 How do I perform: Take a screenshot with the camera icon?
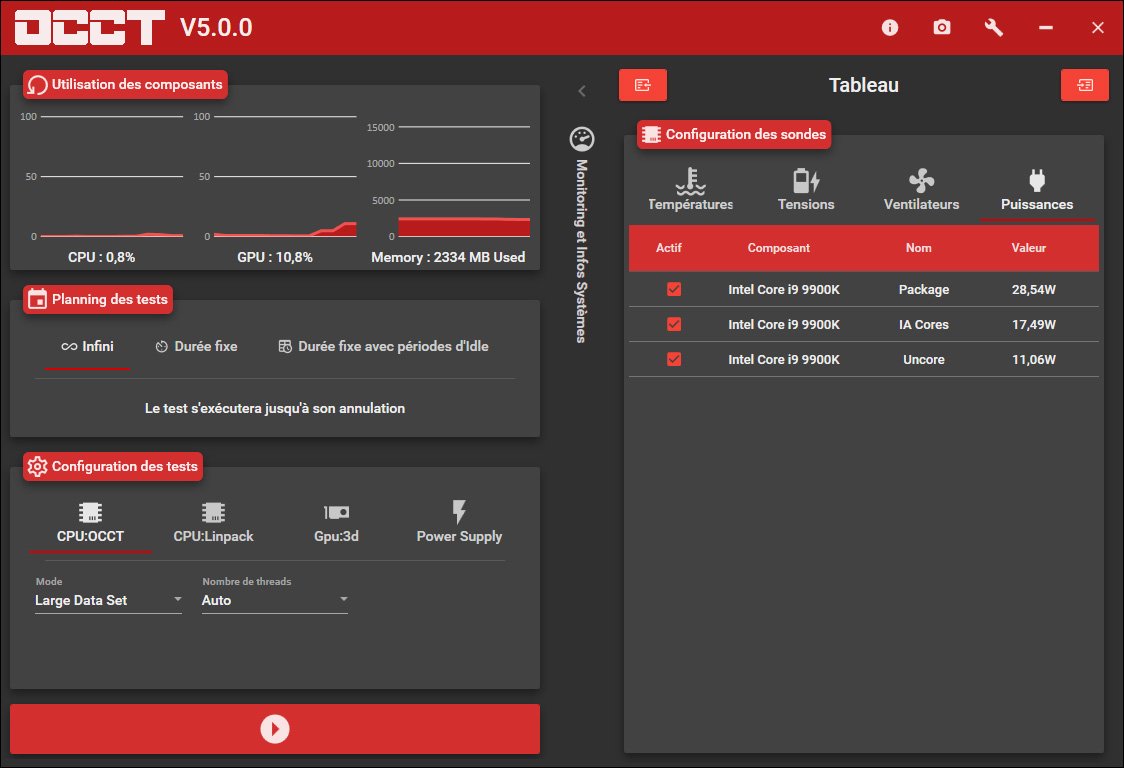(x=942, y=28)
